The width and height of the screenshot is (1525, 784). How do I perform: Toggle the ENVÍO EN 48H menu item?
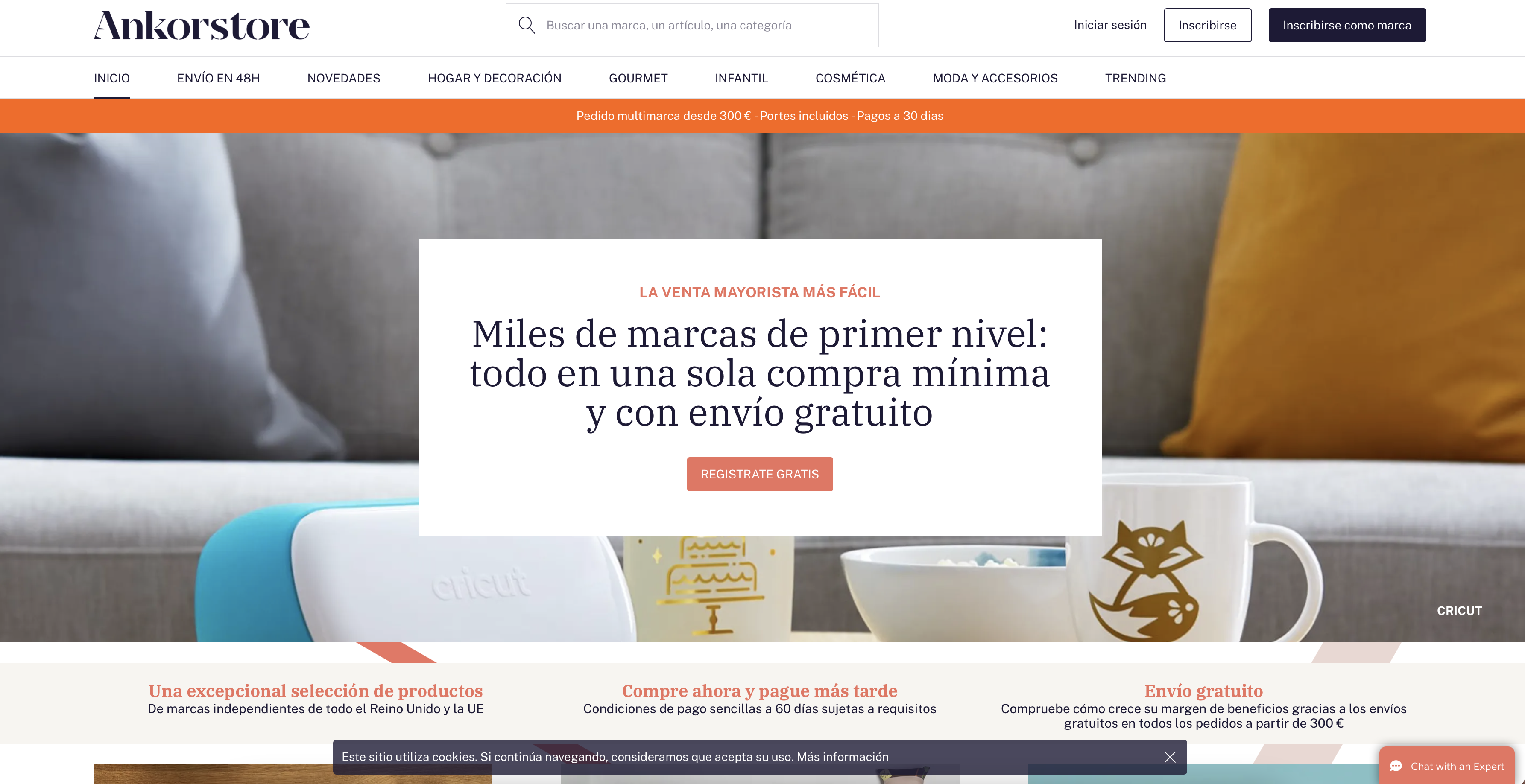click(217, 77)
